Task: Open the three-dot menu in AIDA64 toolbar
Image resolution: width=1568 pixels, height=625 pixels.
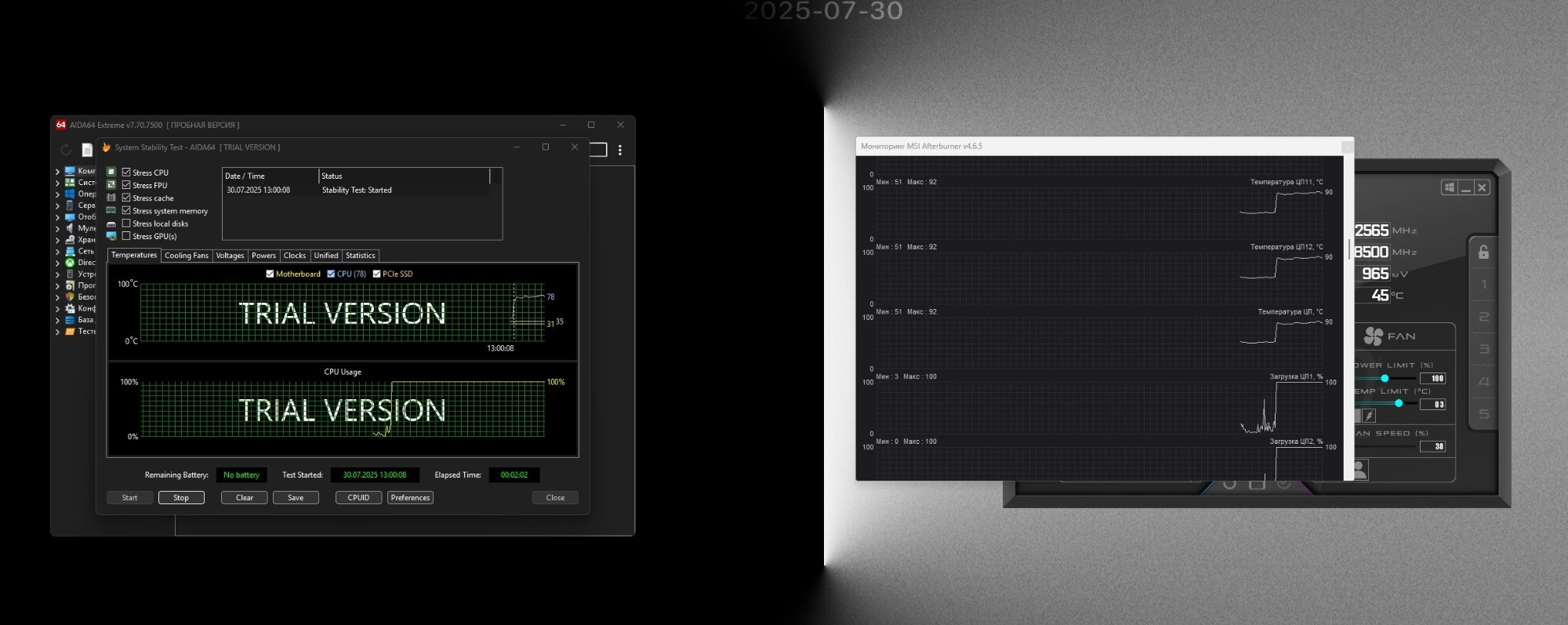Action: tap(619, 150)
